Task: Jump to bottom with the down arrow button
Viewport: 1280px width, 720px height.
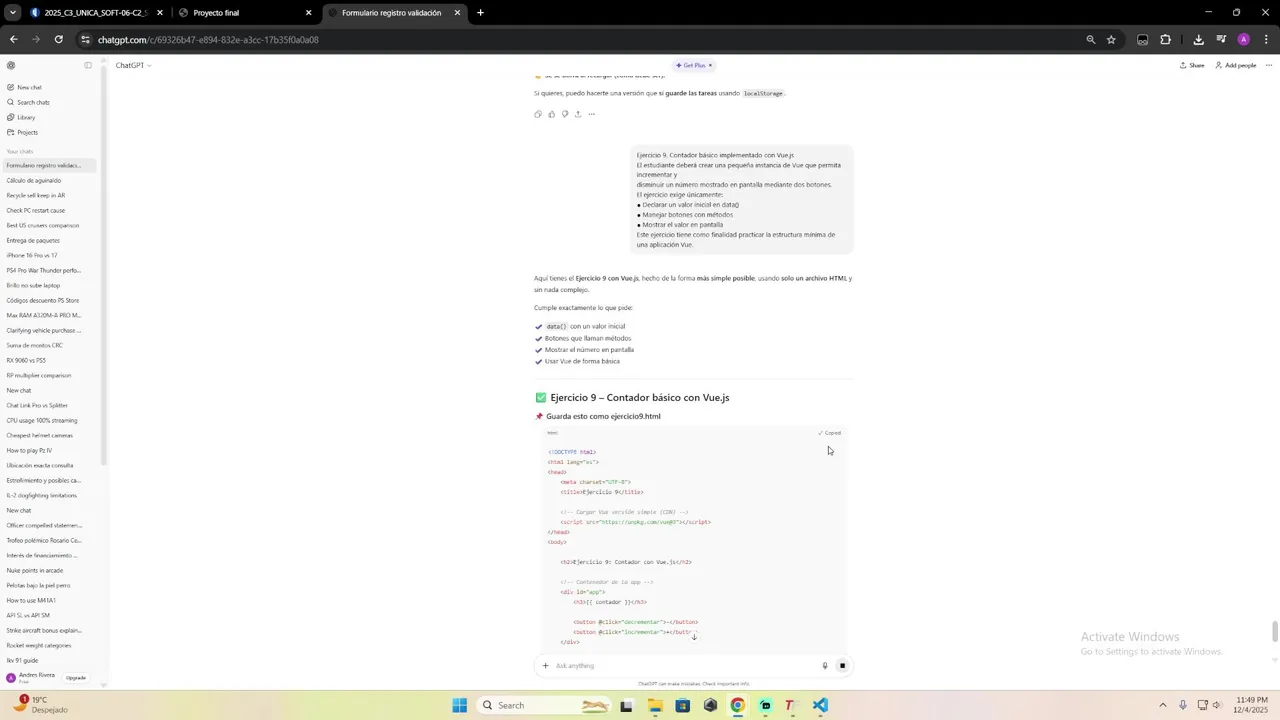Action: click(694, 636)
